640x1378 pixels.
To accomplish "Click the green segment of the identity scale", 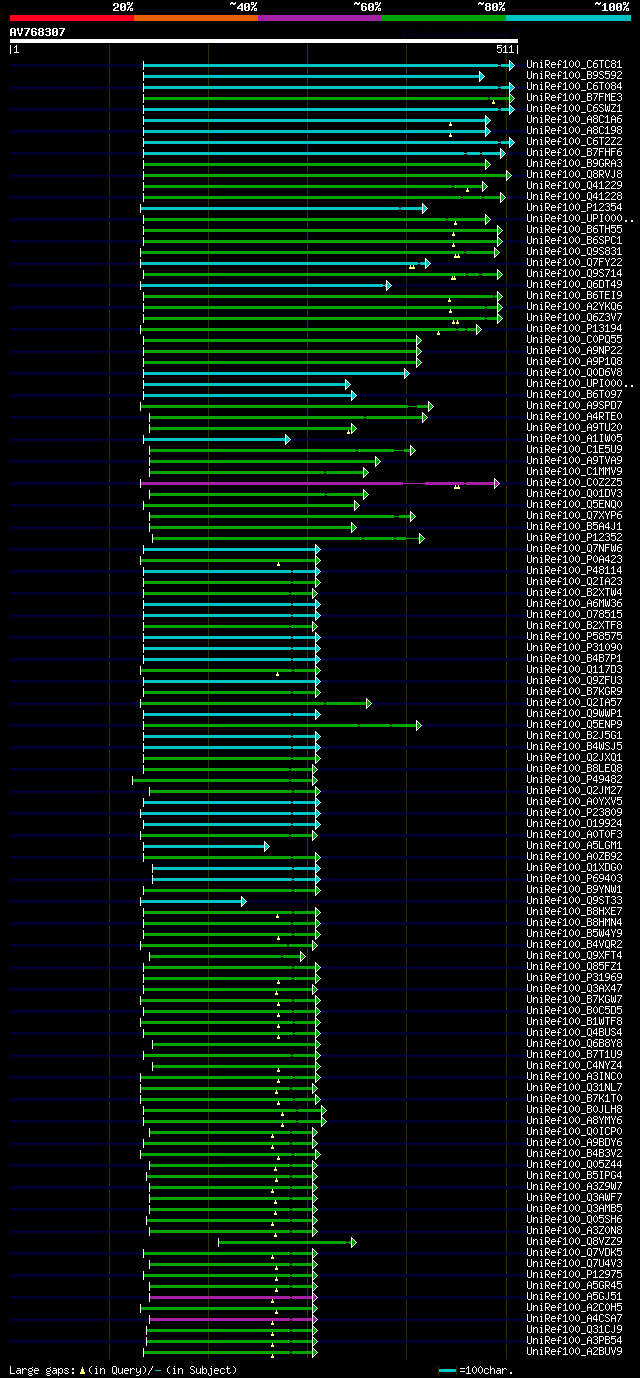I will coord(443,18).
